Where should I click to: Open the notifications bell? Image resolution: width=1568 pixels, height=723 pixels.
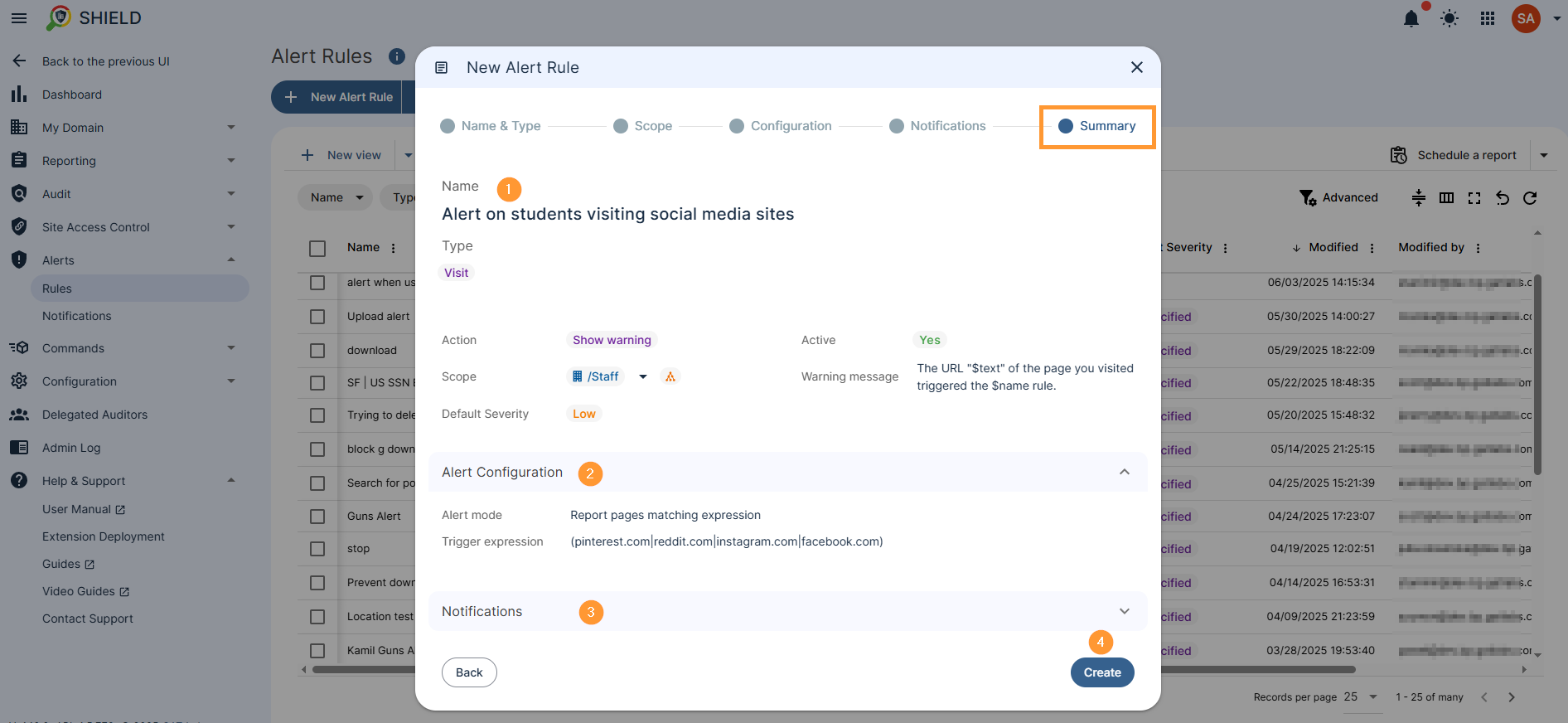click(1411, 18)
